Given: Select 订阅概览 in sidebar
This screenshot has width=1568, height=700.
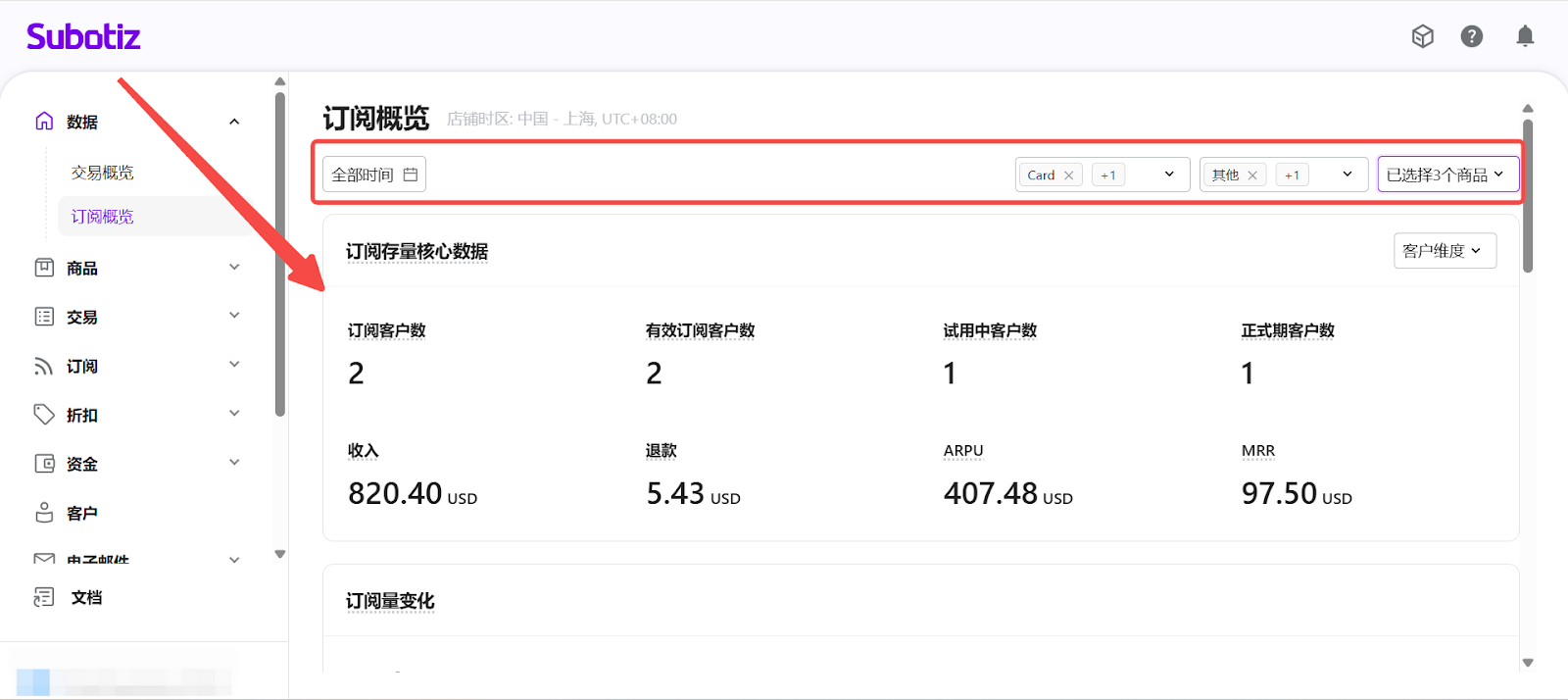Looking at the screenshot, I should (x=103, y=217).
